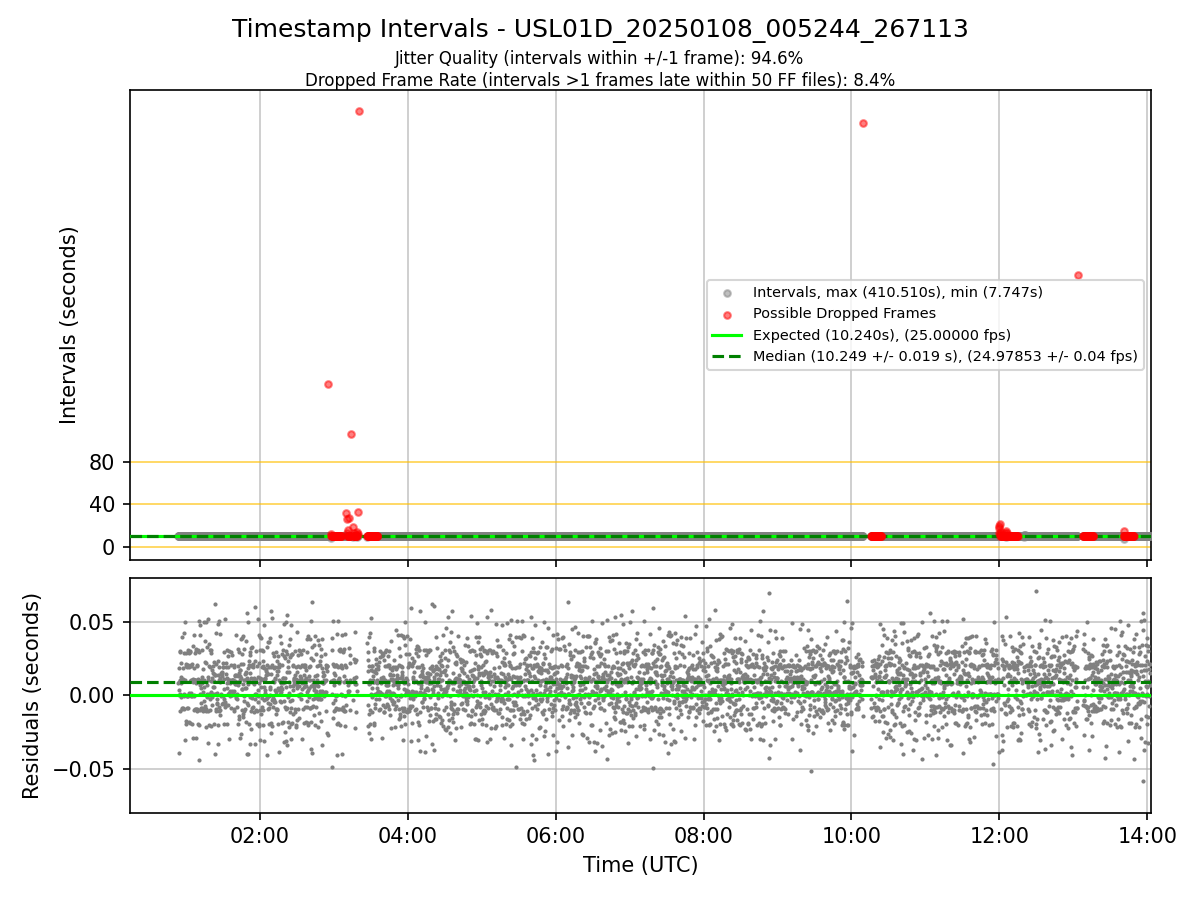The height and width of the screenshot is (900, 1200).
Task: Click the '12:00' time tick label
Action: coord(999,835)
